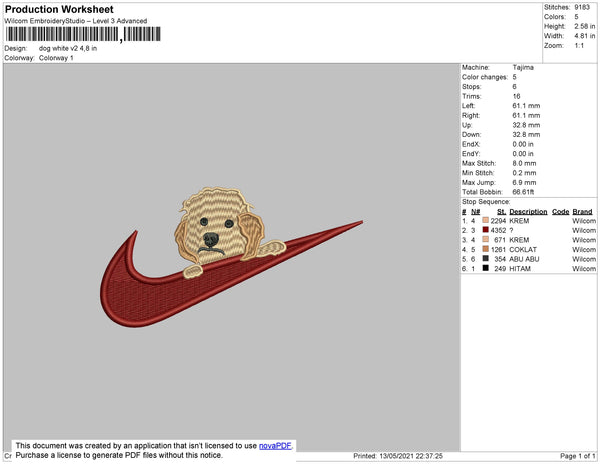Click the stitch count '4352'
This screenshot has height=464, width=600.
(498, 230)
